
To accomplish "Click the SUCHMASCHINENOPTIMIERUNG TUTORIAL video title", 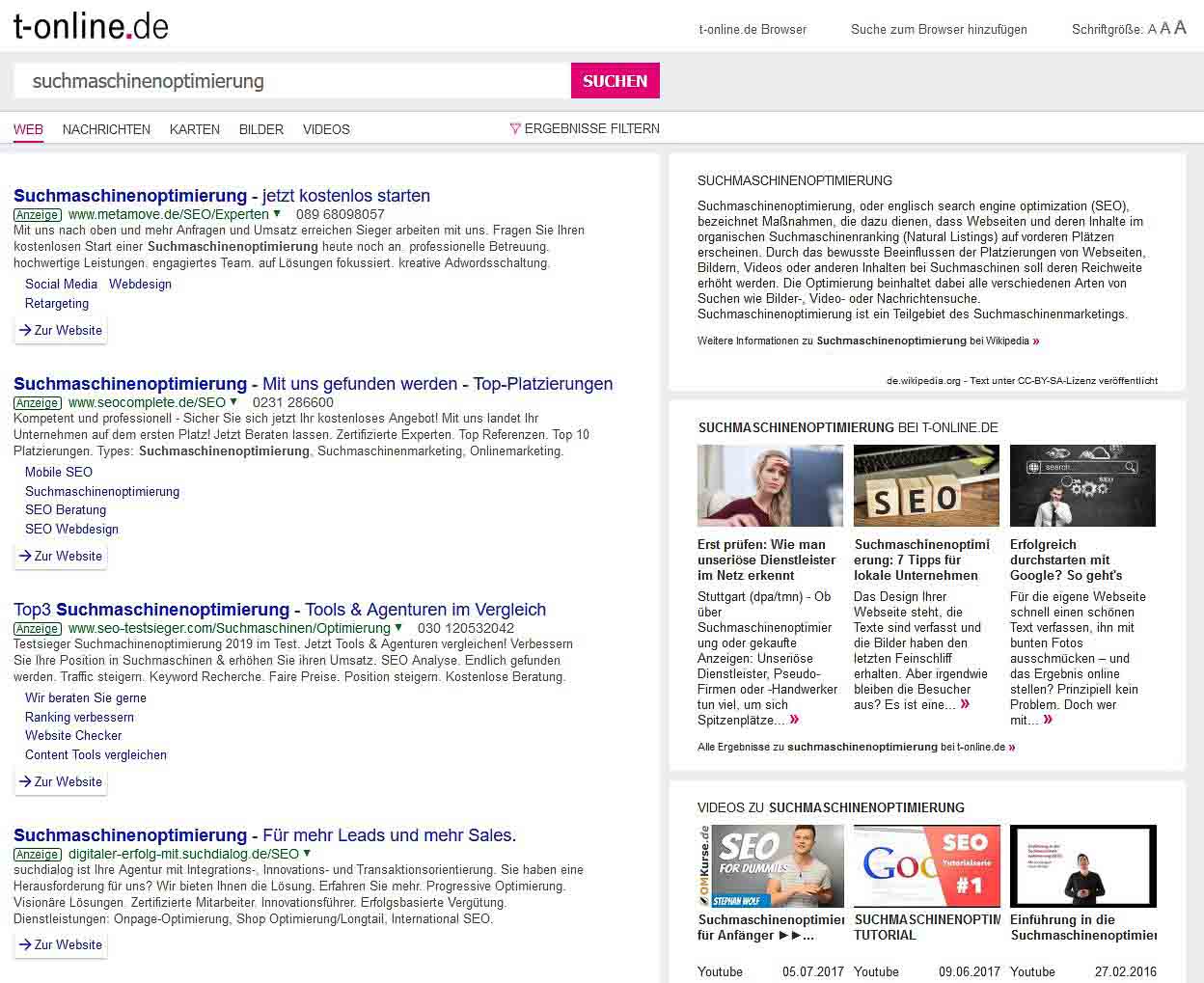I will point(927,927).
